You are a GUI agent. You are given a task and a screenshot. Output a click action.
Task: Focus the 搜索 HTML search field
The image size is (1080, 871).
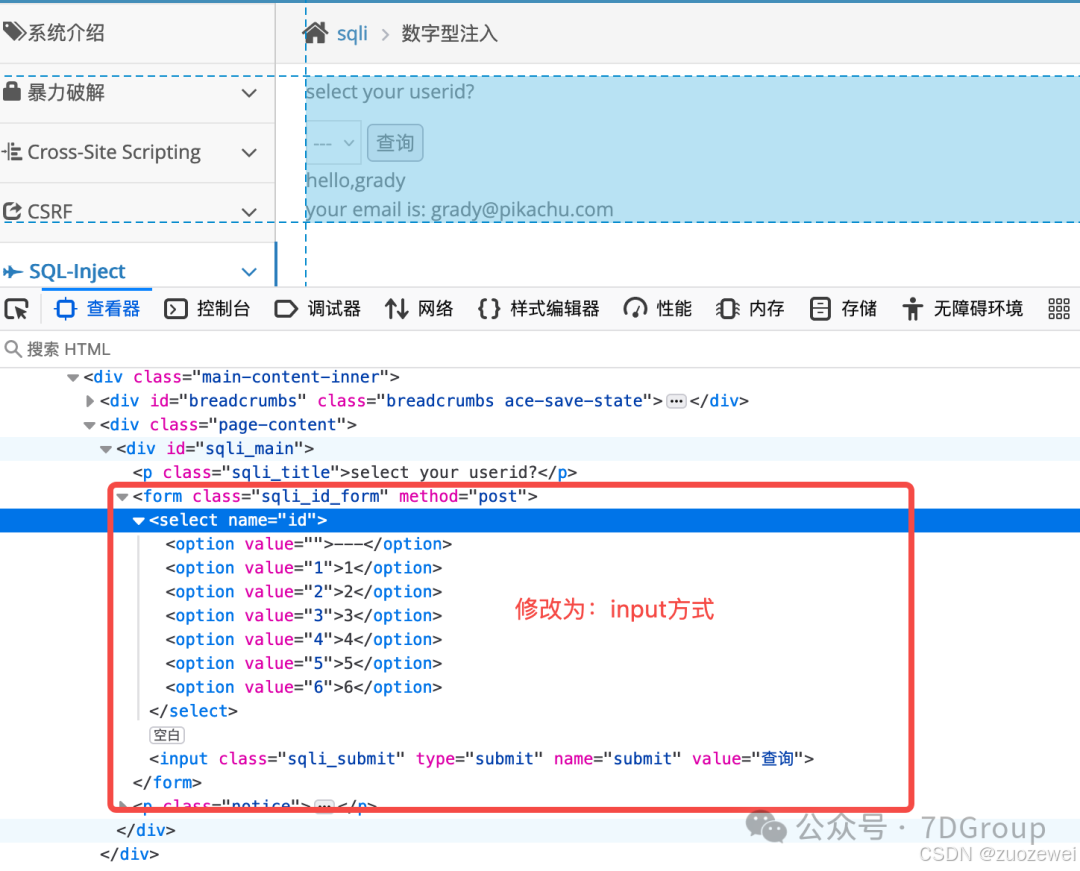coord(540,349)
